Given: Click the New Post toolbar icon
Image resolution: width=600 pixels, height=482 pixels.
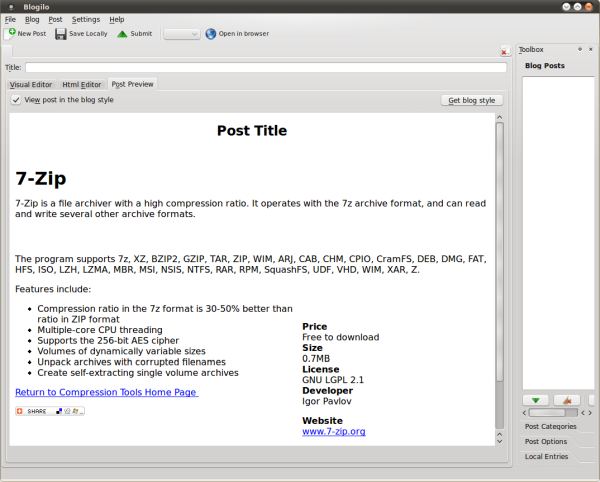Looking at the screenshot, I should (x=10, y=34).
